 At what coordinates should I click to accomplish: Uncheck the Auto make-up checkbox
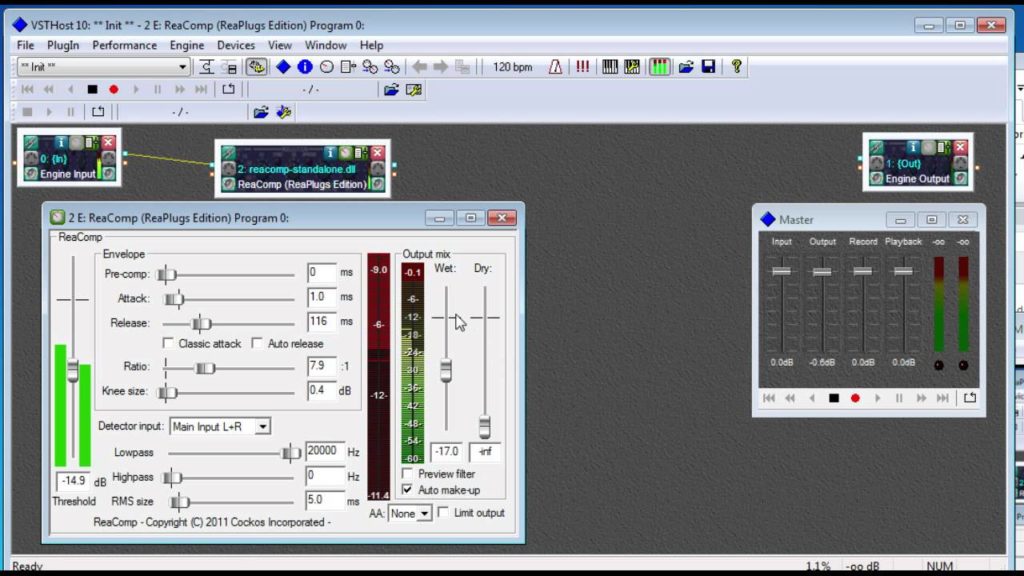(x=408, y=489)
